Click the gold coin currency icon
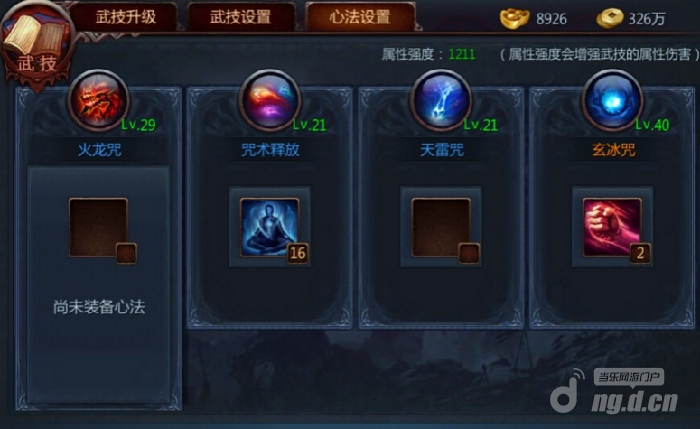 tap(609, 19)
